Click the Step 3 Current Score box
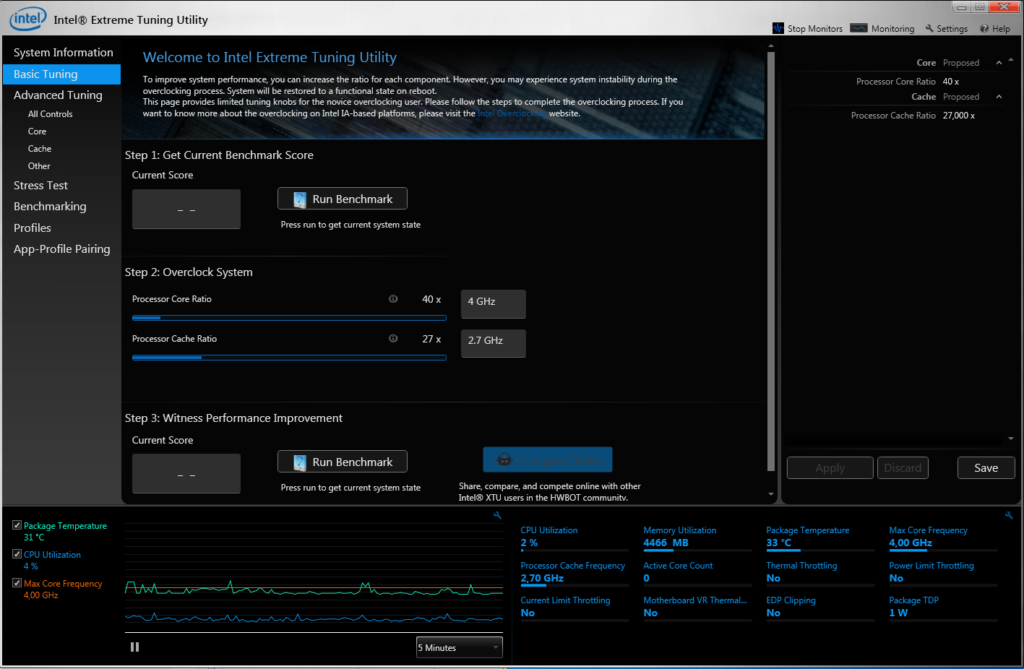This screenshot has height=669, width=1024. (186, 474)
